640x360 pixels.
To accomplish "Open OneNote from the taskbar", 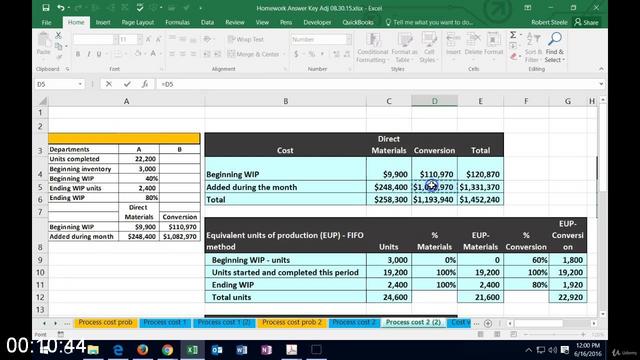I will tap(267, 350).
